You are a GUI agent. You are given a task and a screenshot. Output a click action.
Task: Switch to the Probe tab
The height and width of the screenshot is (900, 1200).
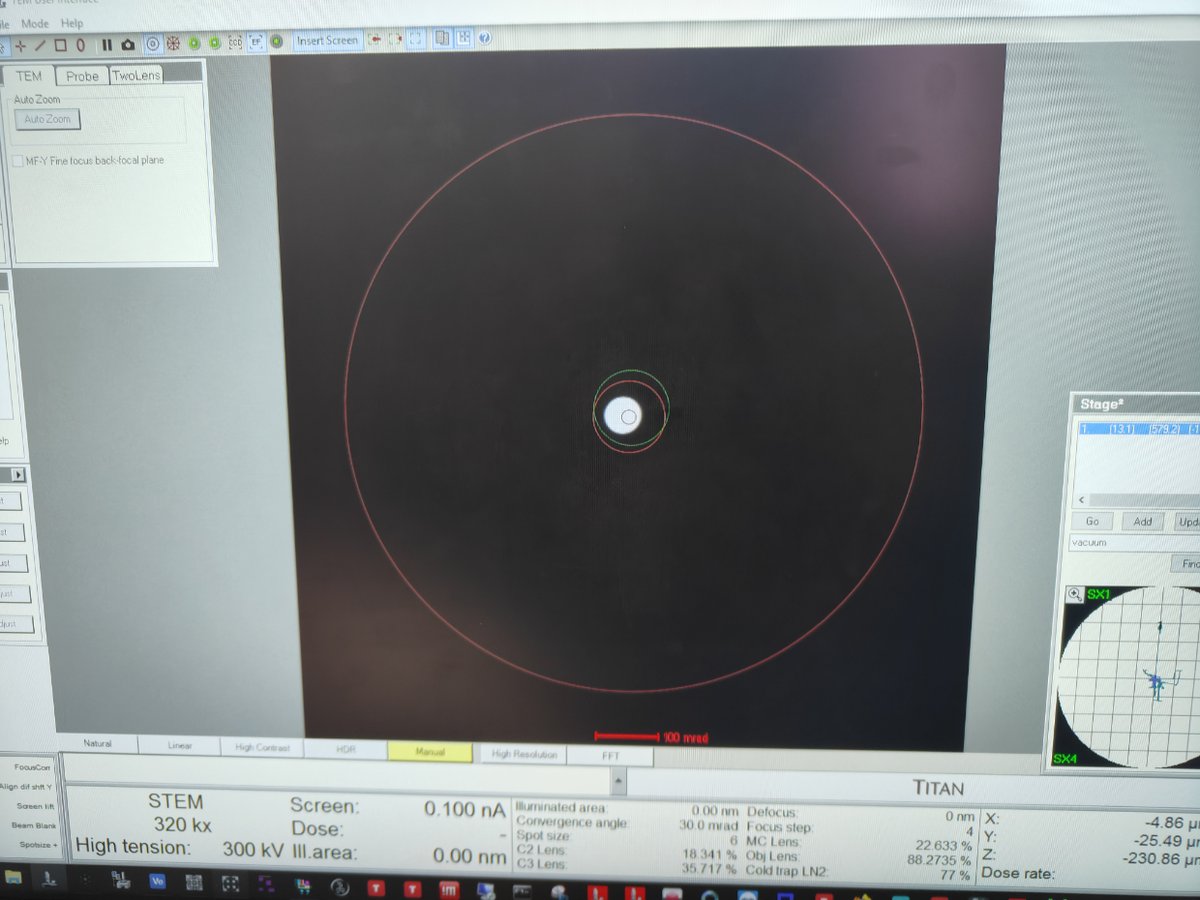[x=82, y=75]
